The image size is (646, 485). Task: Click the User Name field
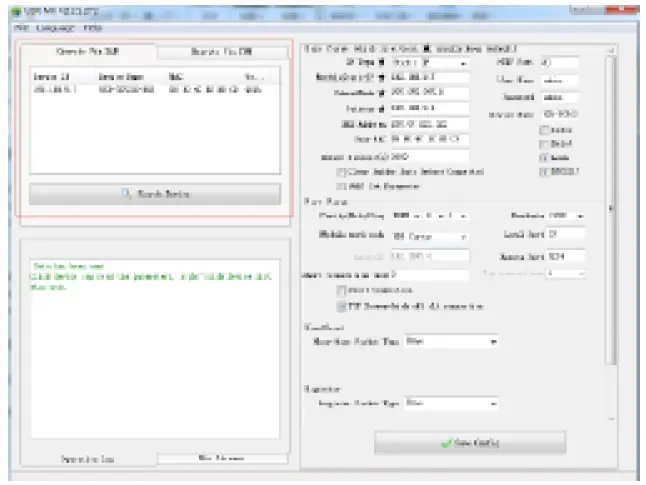pyautogui.click(x=559, y=80)
